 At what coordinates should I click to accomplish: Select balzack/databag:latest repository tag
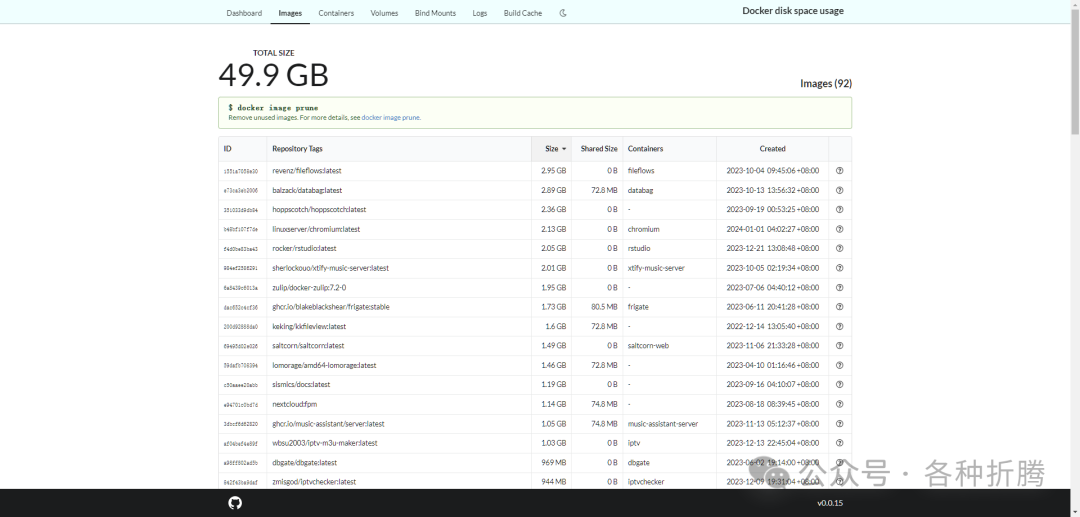(307, 190)
